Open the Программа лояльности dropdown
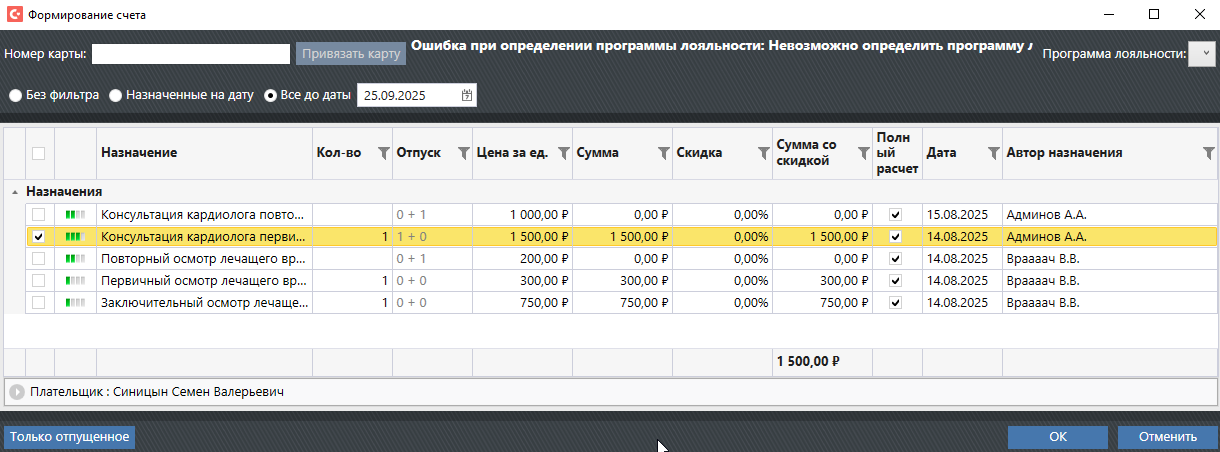The width and height of the screenshot is (1220, 452). point(1201,54)
